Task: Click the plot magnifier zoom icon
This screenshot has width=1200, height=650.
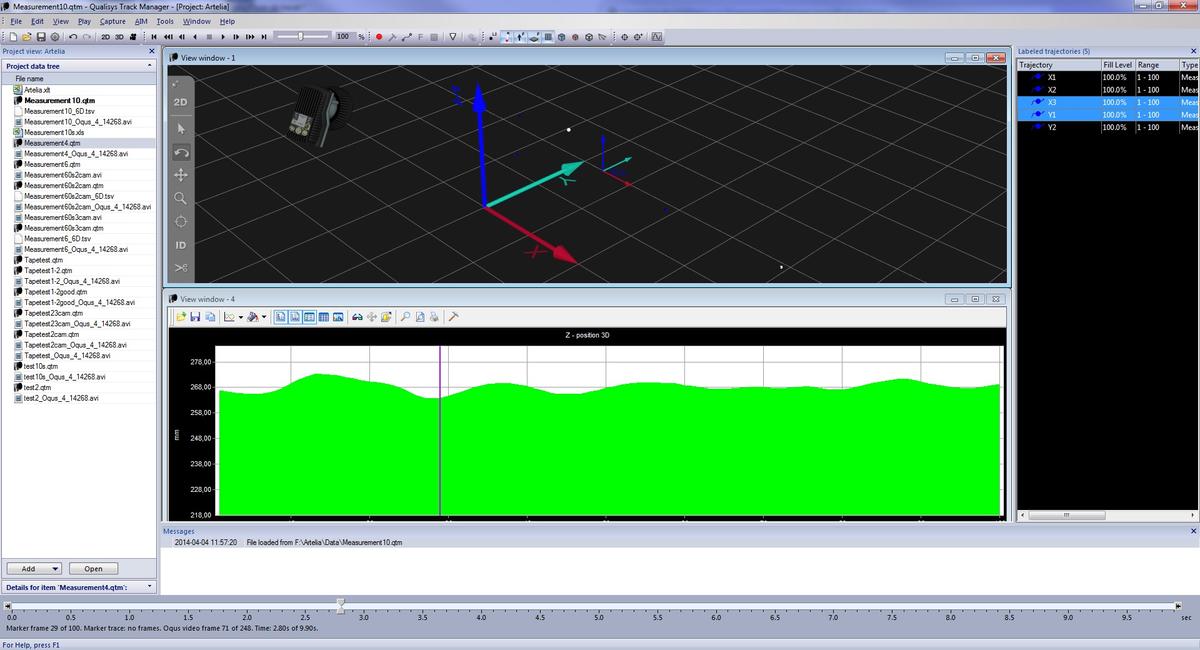Action: click(x=405, y=317)
